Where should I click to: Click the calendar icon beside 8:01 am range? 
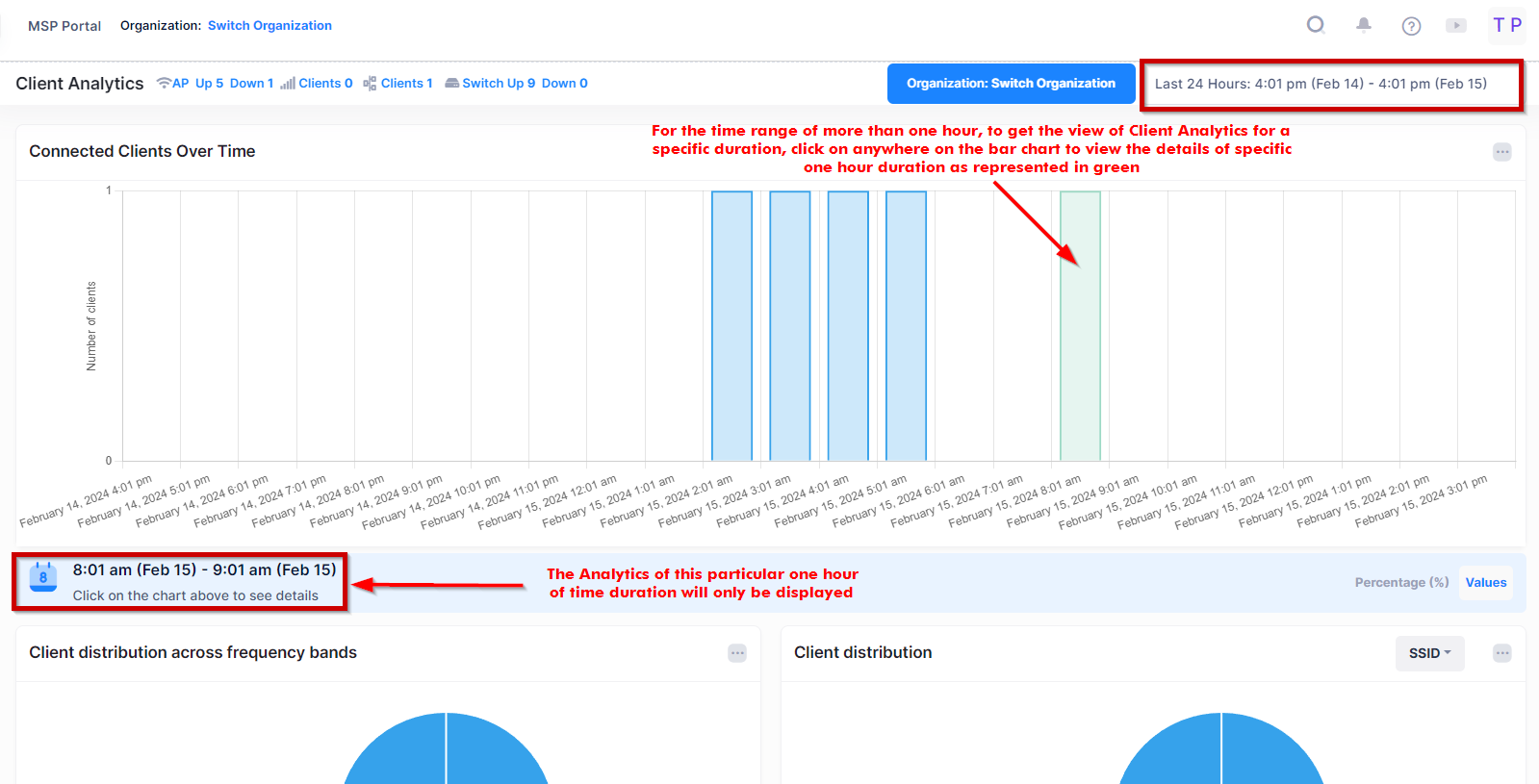tap(43, 576)
